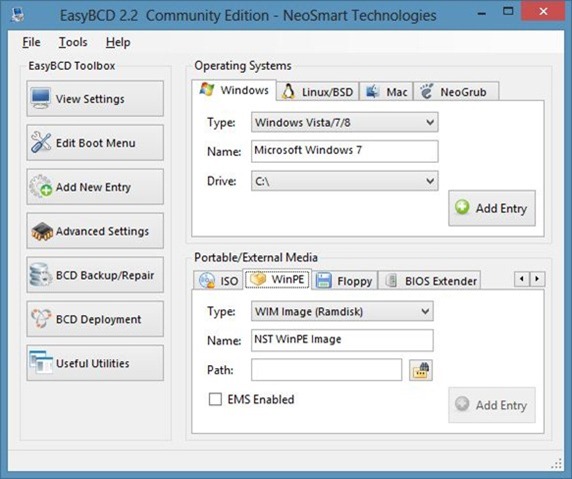Switch to the BIOS Extender tab
Screen dimensions: 572x479
point(429,281)
